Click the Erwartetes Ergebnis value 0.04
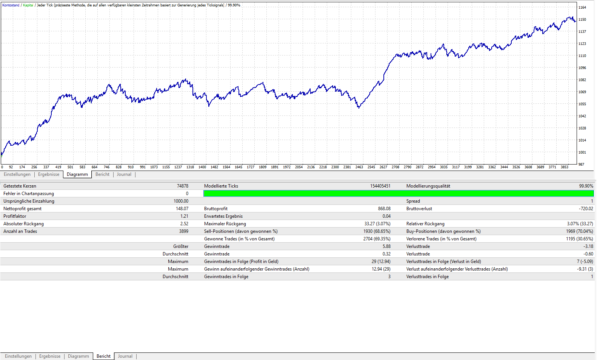600x360 pixels. [x=386, y=216]
